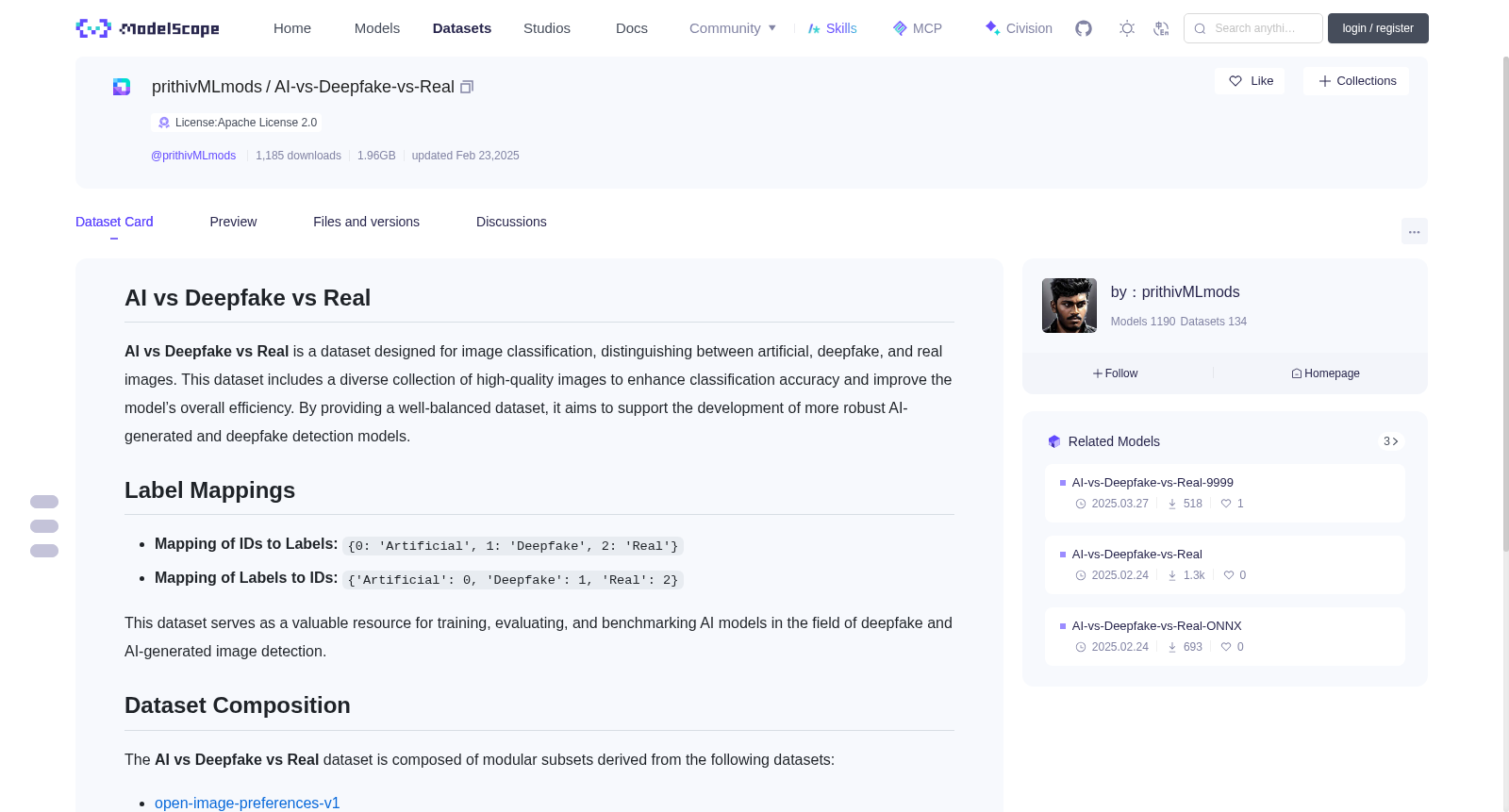Open the Datasets section
This screenshot has height=812, width=1509.
(x=462, y=28)
